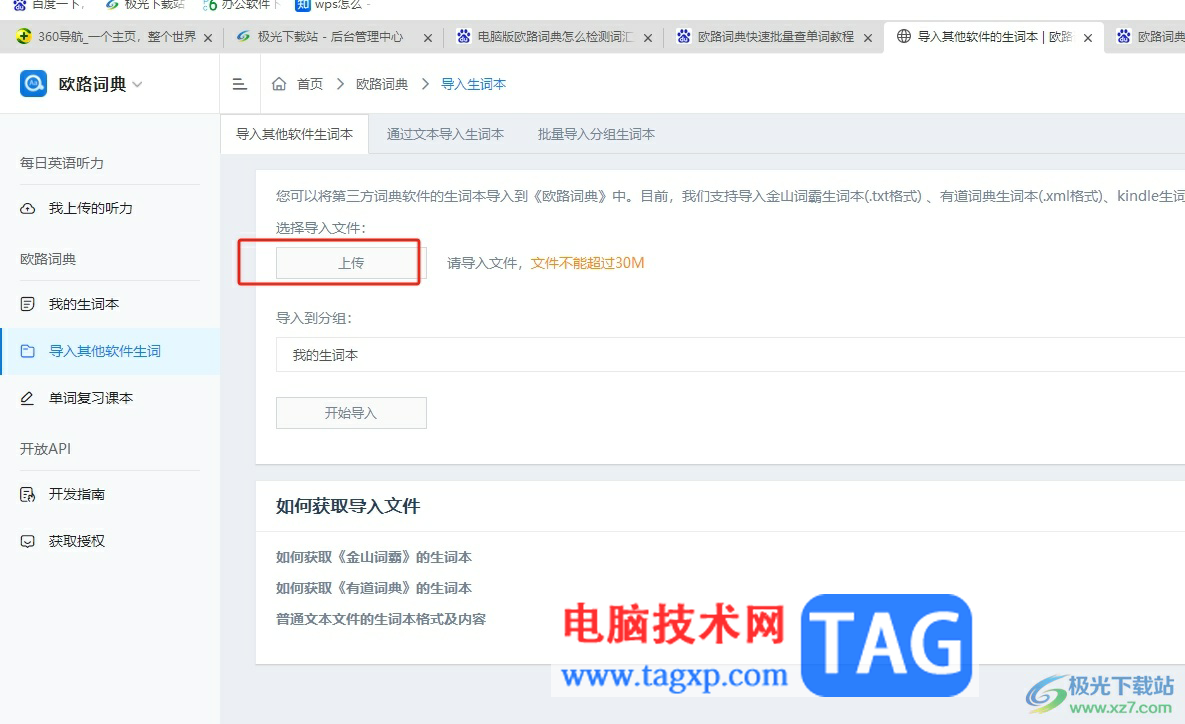Click the home icon in the breadcrumb

[x=279, y=84]
